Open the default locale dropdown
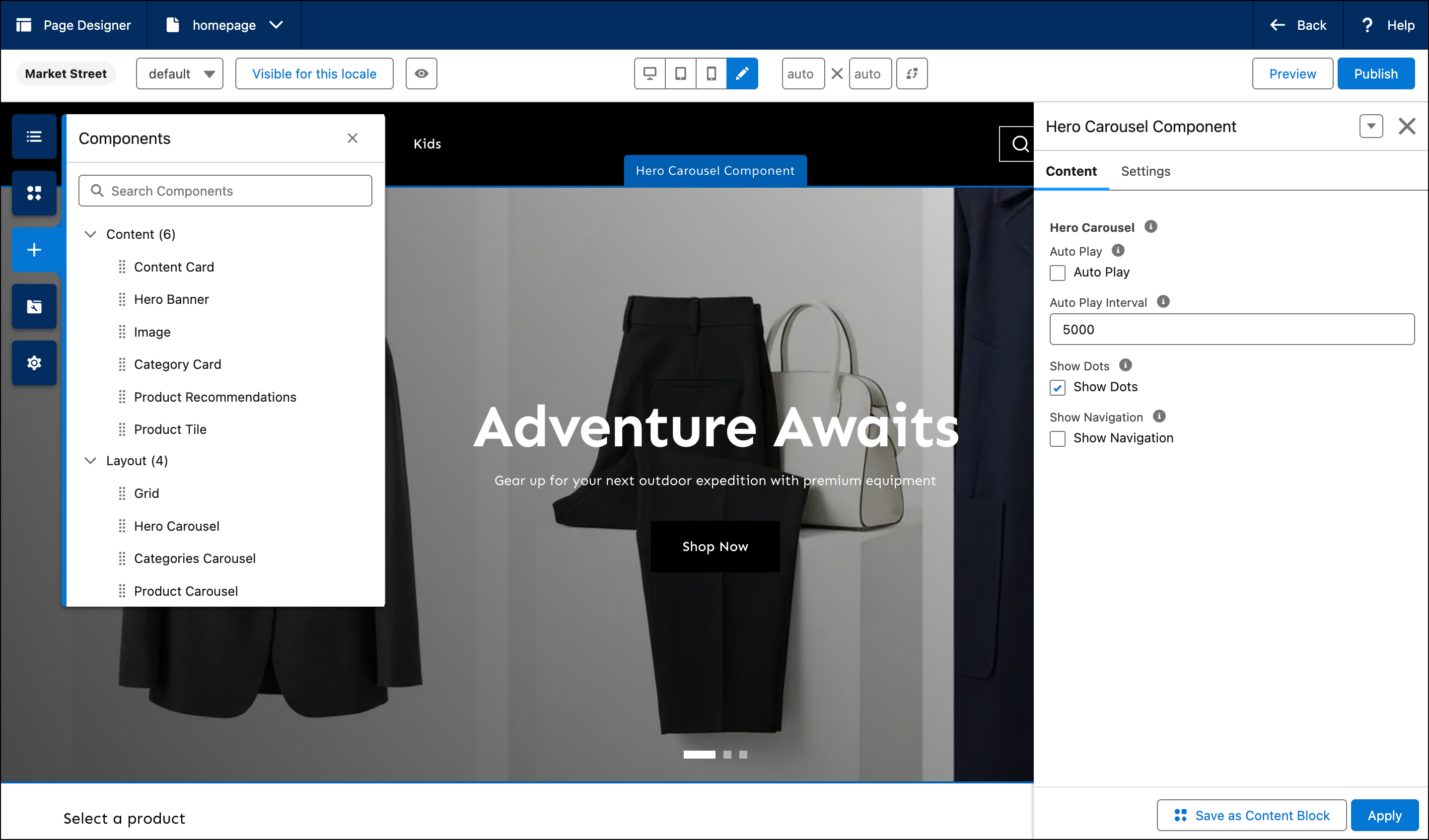Screen dimensions: 1429x840 click(180, 73)
